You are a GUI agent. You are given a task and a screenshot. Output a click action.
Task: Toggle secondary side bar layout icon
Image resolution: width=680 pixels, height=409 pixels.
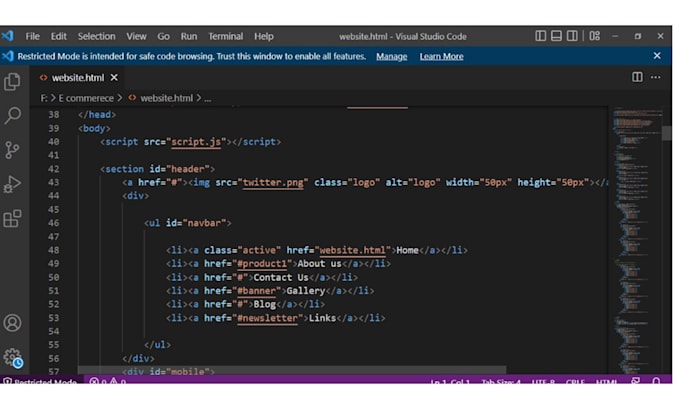[x=572, y=36]
